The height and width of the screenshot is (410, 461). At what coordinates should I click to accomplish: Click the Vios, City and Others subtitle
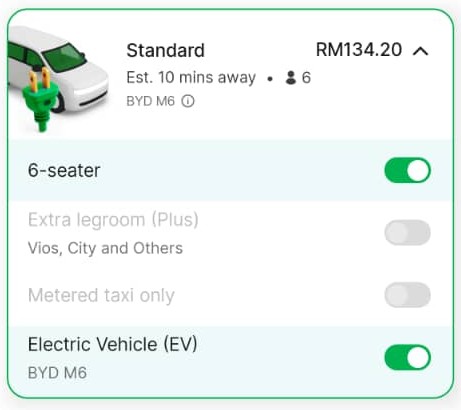tap(105, 248)
